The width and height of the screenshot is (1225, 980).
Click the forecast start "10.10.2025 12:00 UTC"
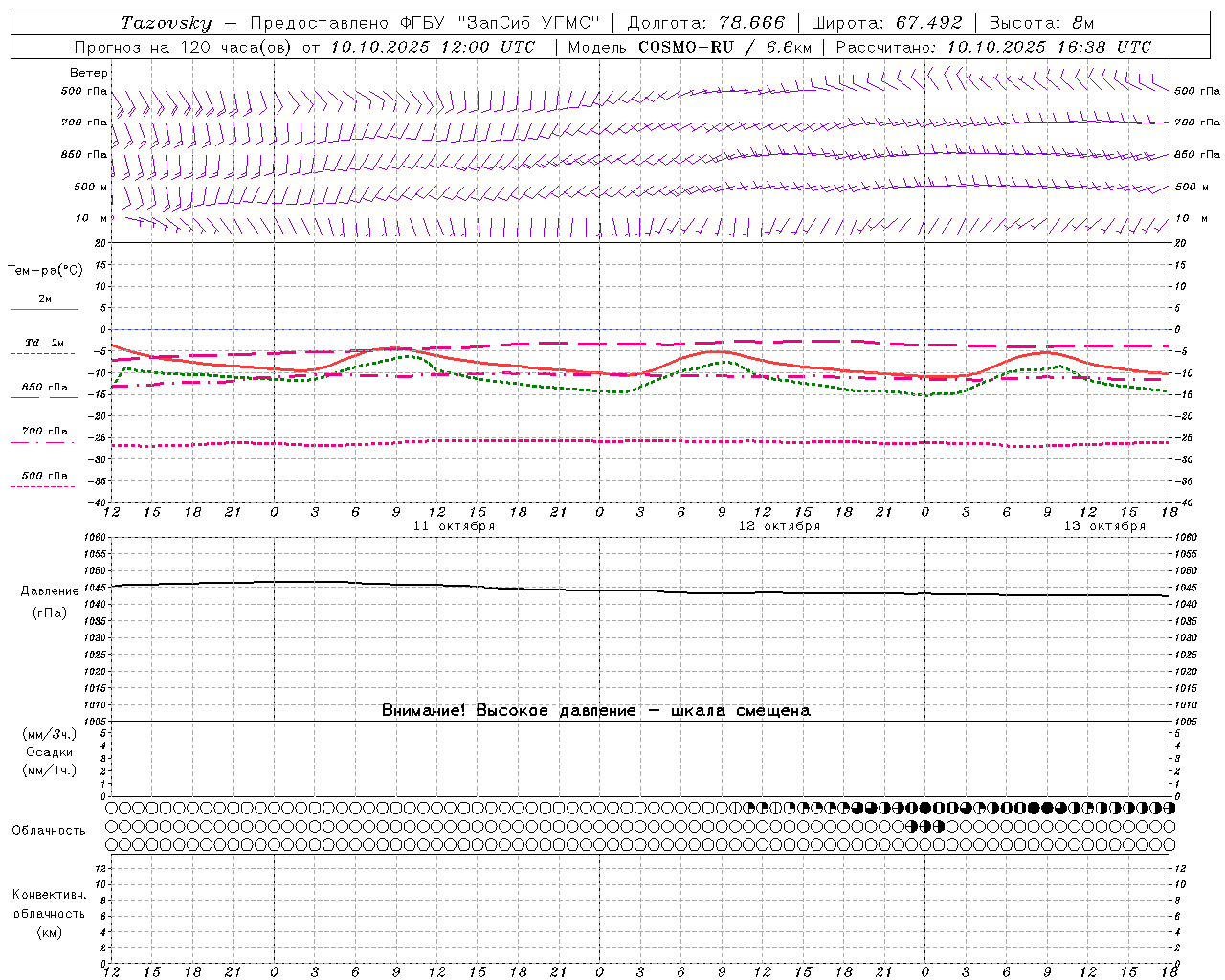click(x=433, y=47)
